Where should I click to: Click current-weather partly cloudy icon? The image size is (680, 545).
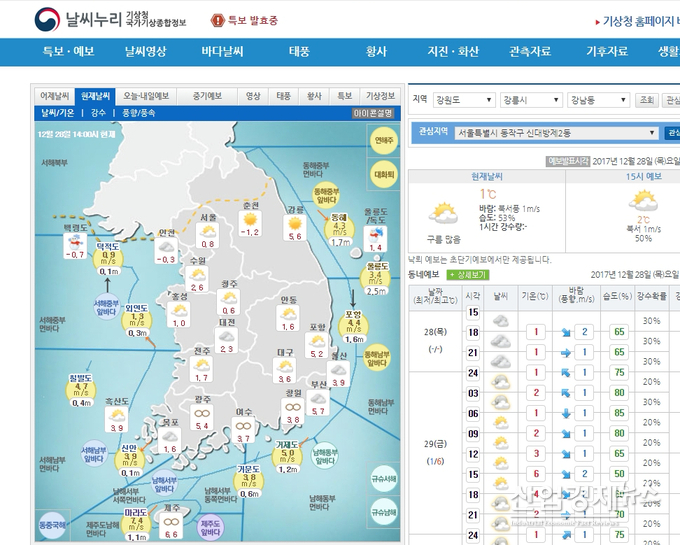(443, 214)
